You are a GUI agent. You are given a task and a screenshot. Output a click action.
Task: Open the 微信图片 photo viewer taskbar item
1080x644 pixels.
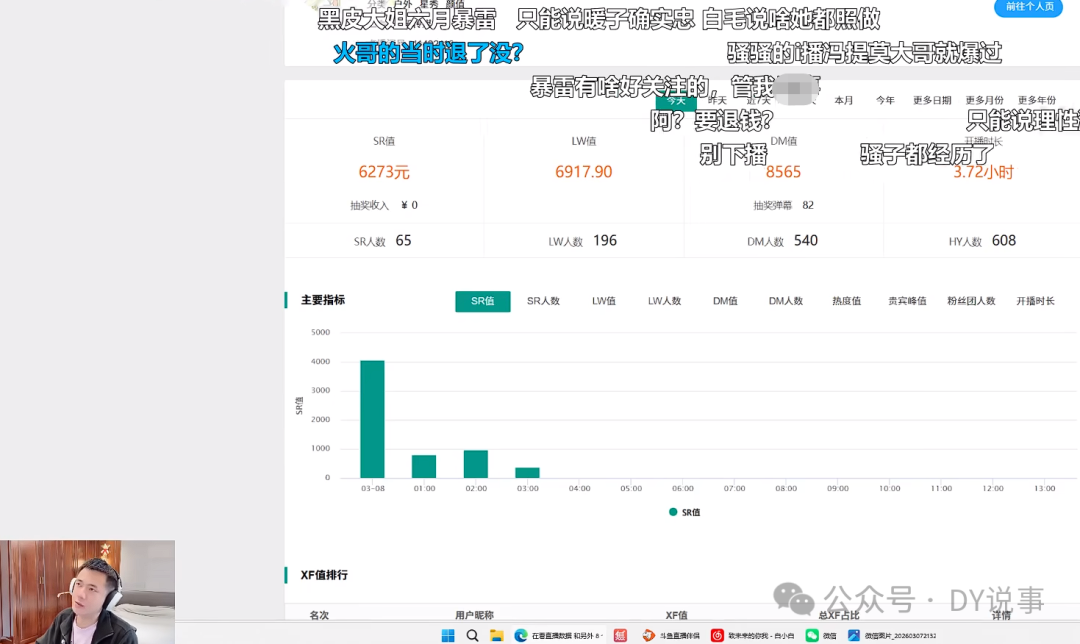pos(892,635)
